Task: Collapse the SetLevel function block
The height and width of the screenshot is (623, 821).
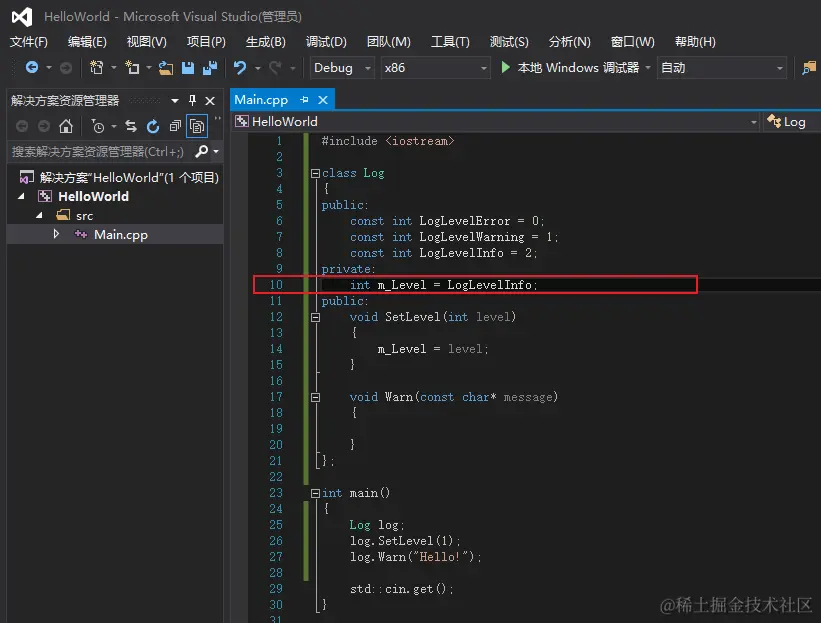Action: click(x=315, y=317)
